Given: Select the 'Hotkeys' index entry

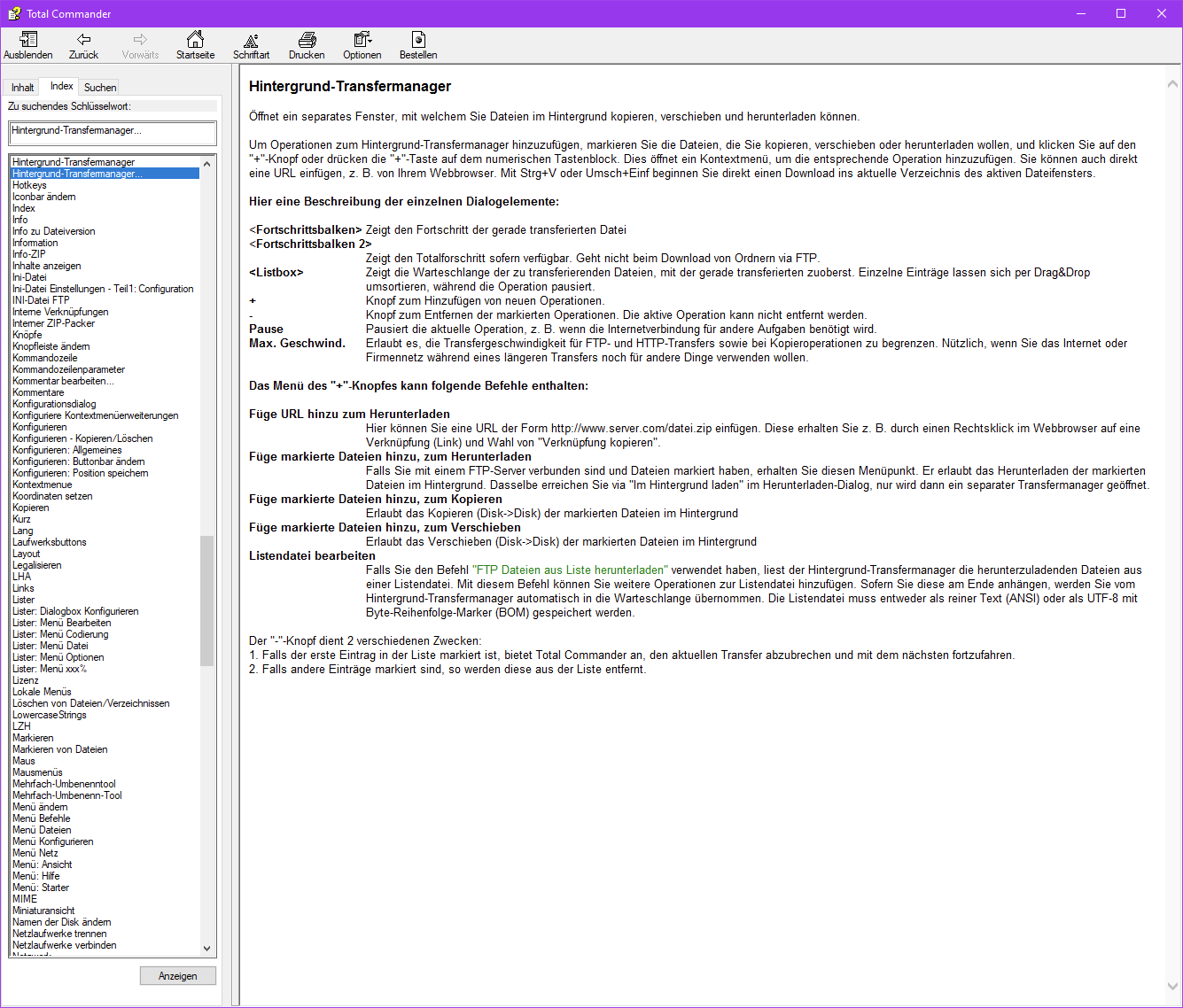Looking at the screenshot, I should [29, 185].
